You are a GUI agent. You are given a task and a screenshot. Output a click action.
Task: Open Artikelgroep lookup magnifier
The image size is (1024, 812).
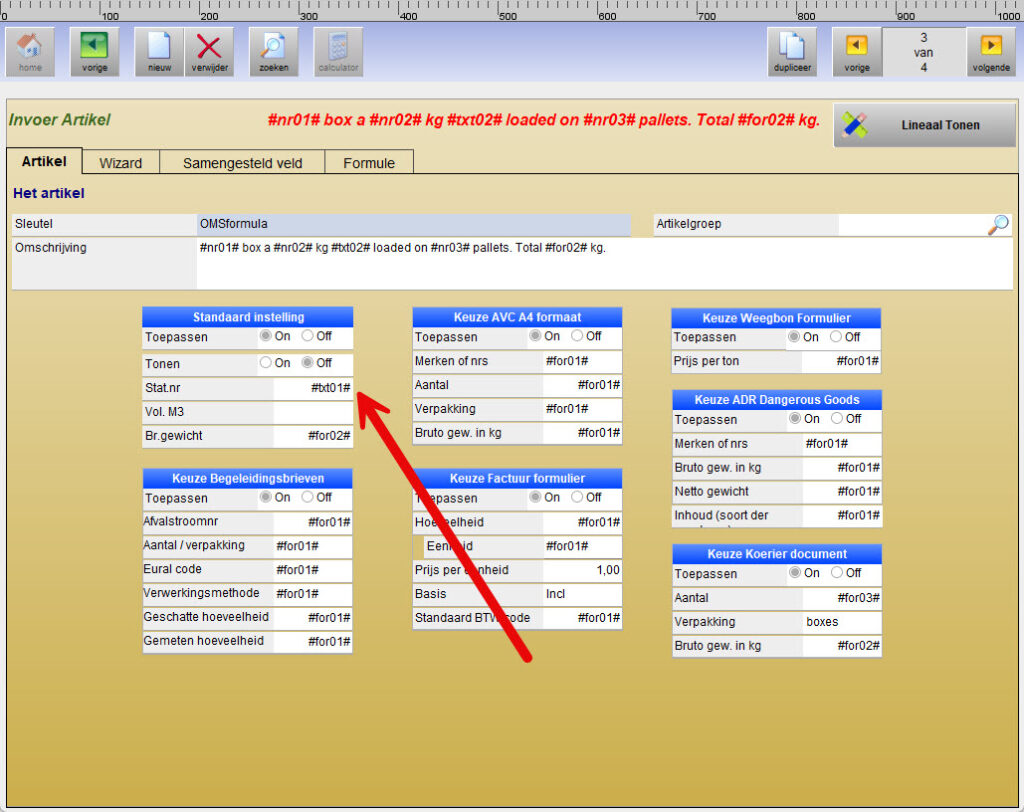[x=997, y=225]
